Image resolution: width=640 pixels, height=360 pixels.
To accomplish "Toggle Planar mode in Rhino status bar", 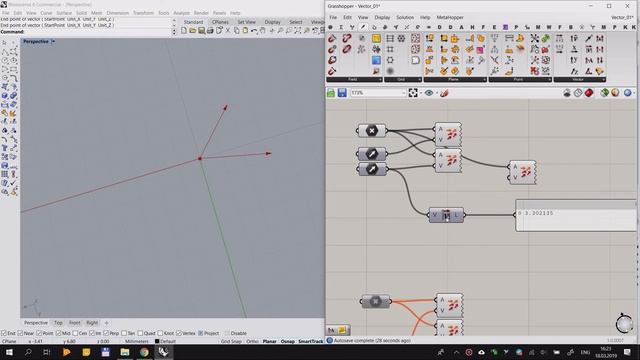I will coord(269,341).
